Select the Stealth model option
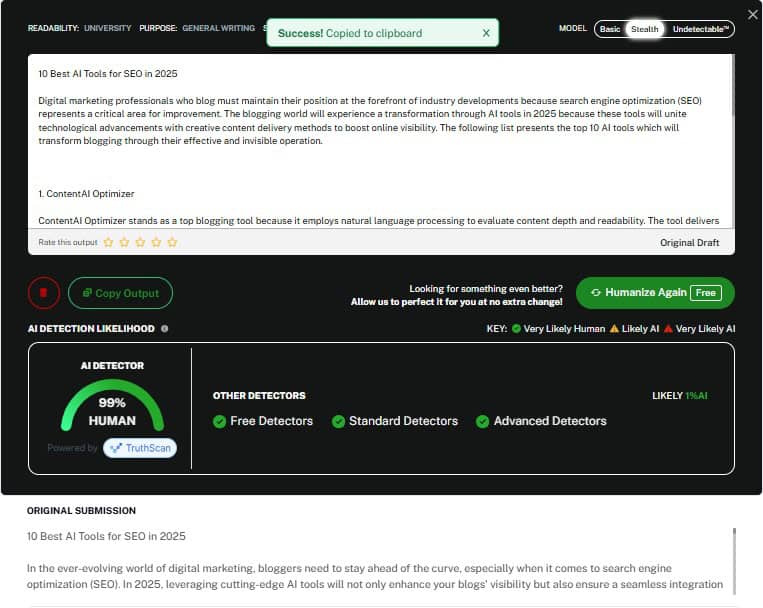This screenshot has height=608, width=763. (644, 29)
